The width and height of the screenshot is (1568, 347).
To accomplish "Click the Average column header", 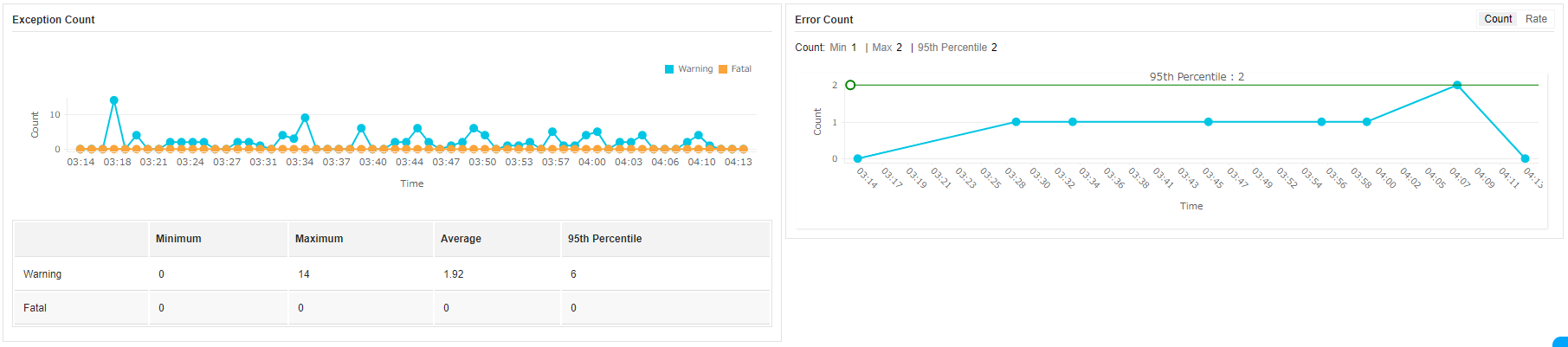I will click(x=461, y=239).
